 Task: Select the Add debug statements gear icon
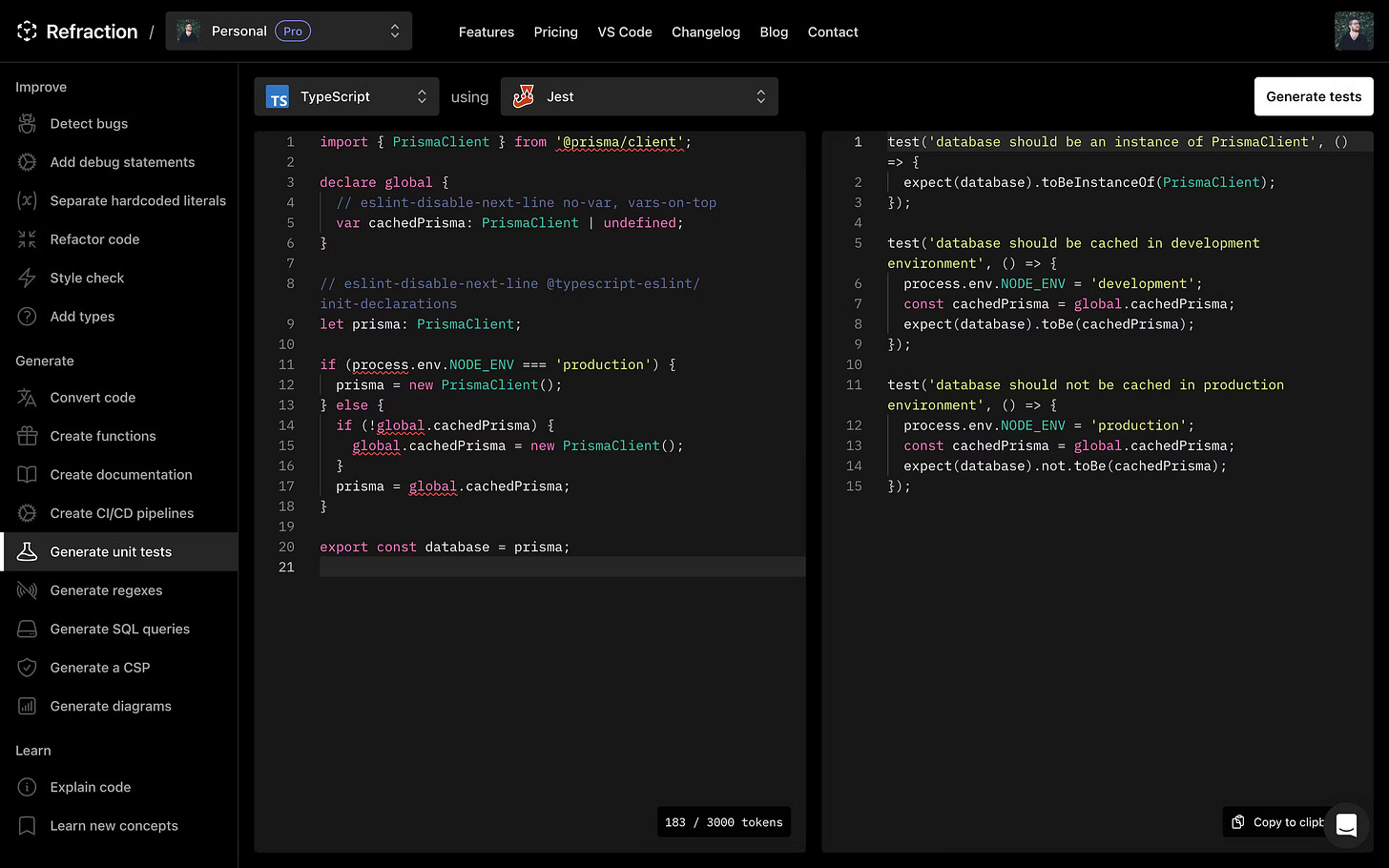coord(27,162)
